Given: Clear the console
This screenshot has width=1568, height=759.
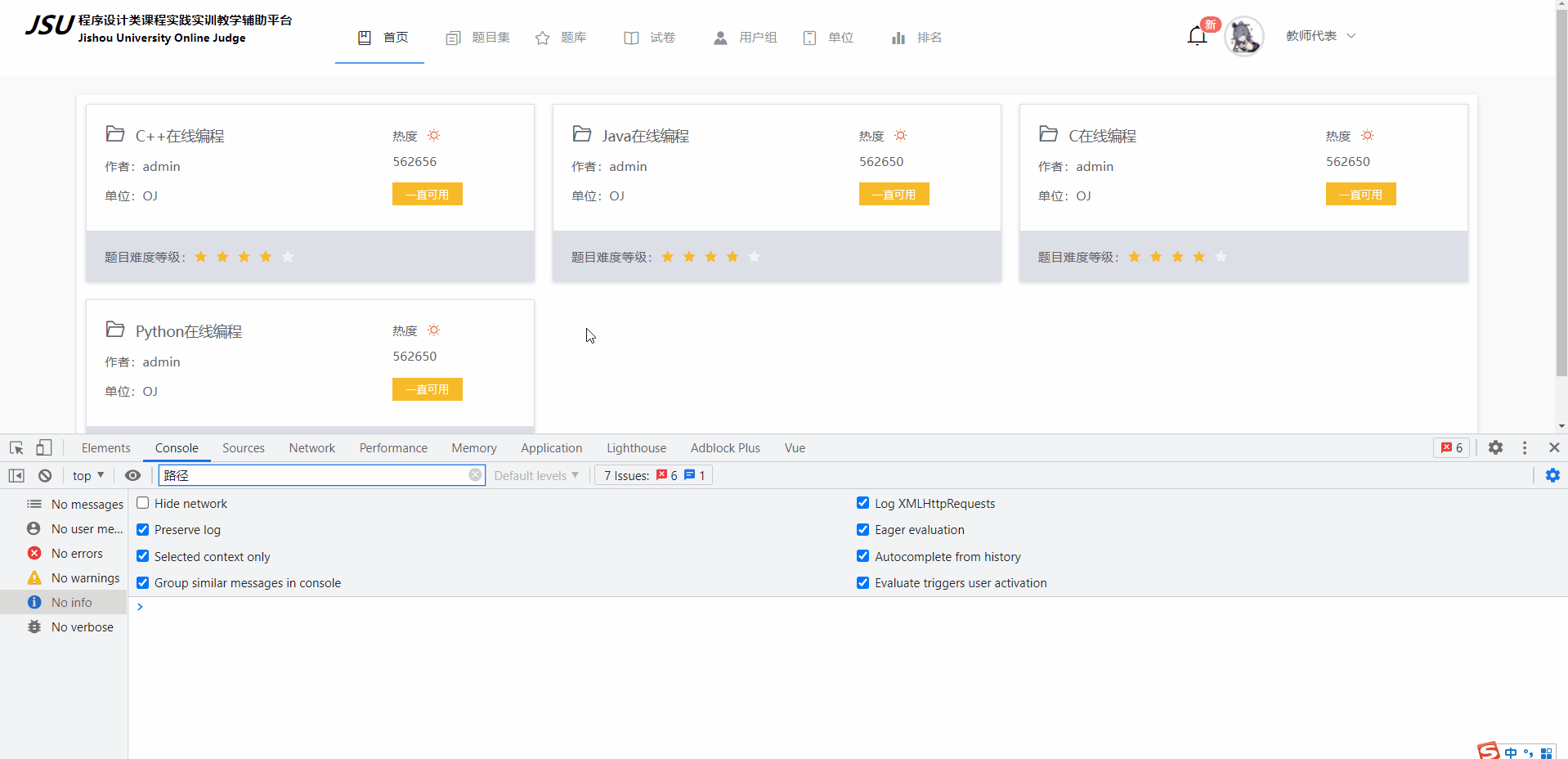Looking at the screenshot, I should click(x=45, y=475).
